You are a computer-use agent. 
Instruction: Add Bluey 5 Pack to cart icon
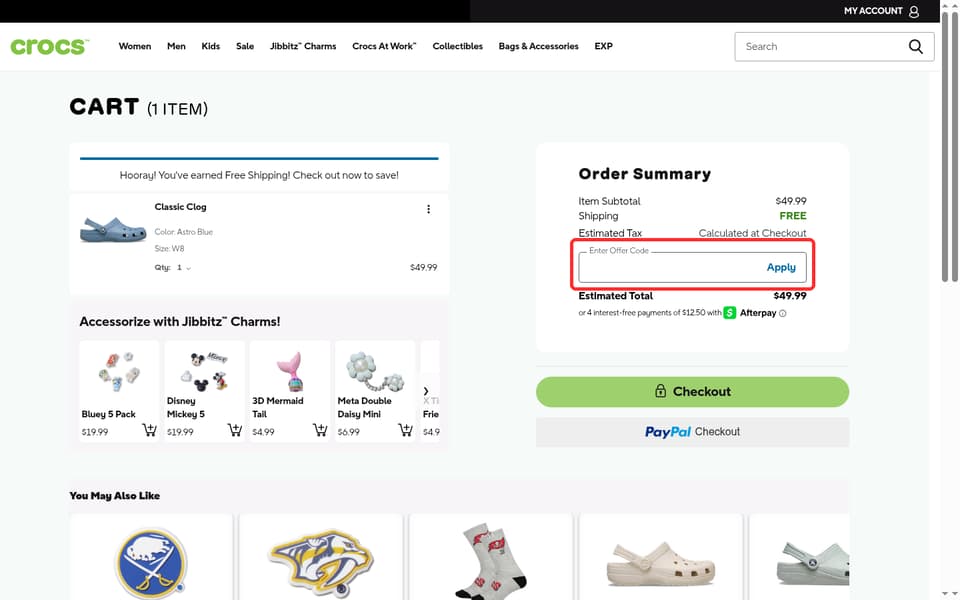149,430
